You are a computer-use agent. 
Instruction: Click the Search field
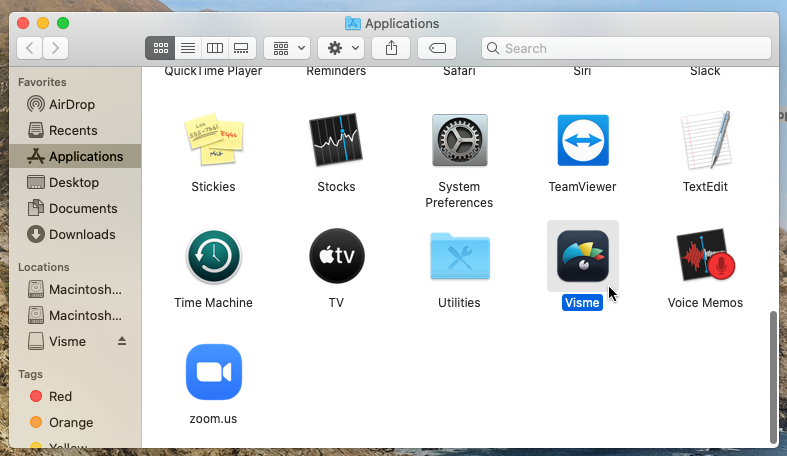point(626,48)
